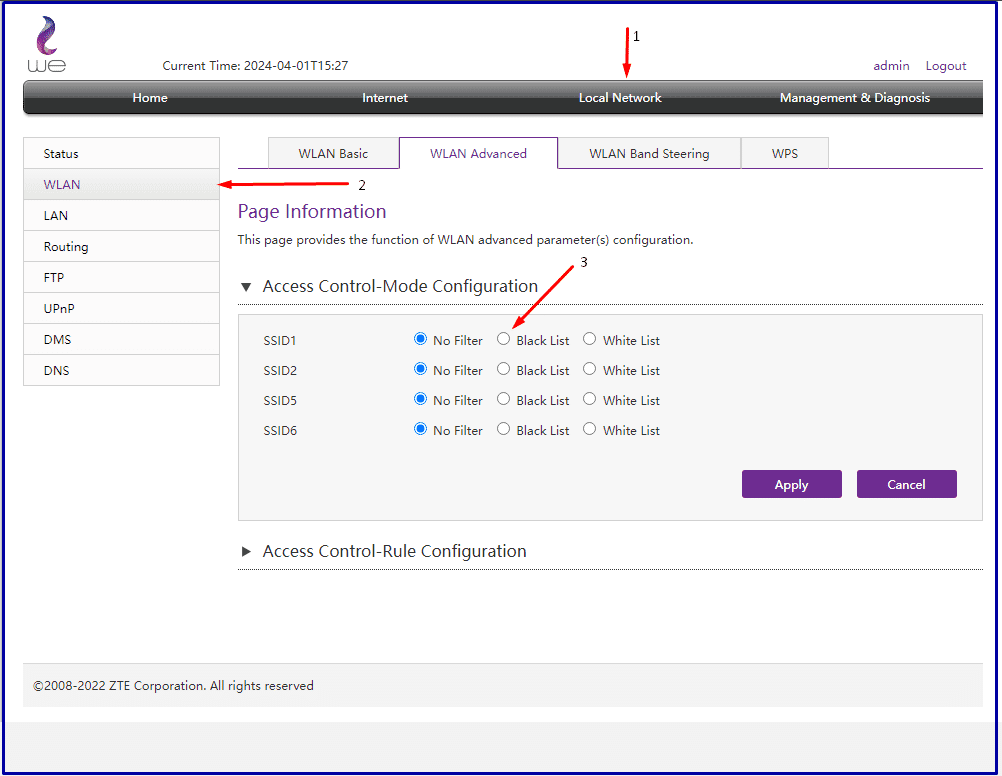Open the Local Network menu

pyautogui.click(x=620, y=98)
